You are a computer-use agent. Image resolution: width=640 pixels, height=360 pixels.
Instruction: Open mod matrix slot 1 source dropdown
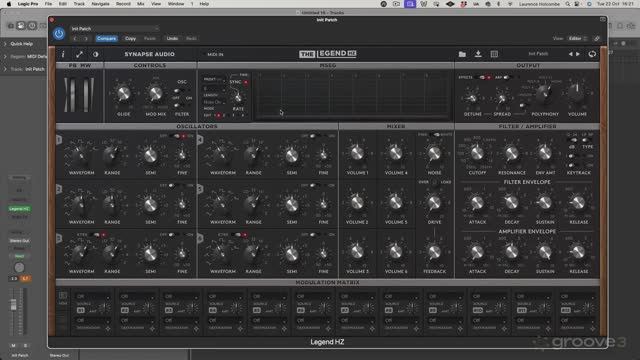pos(93,296)
